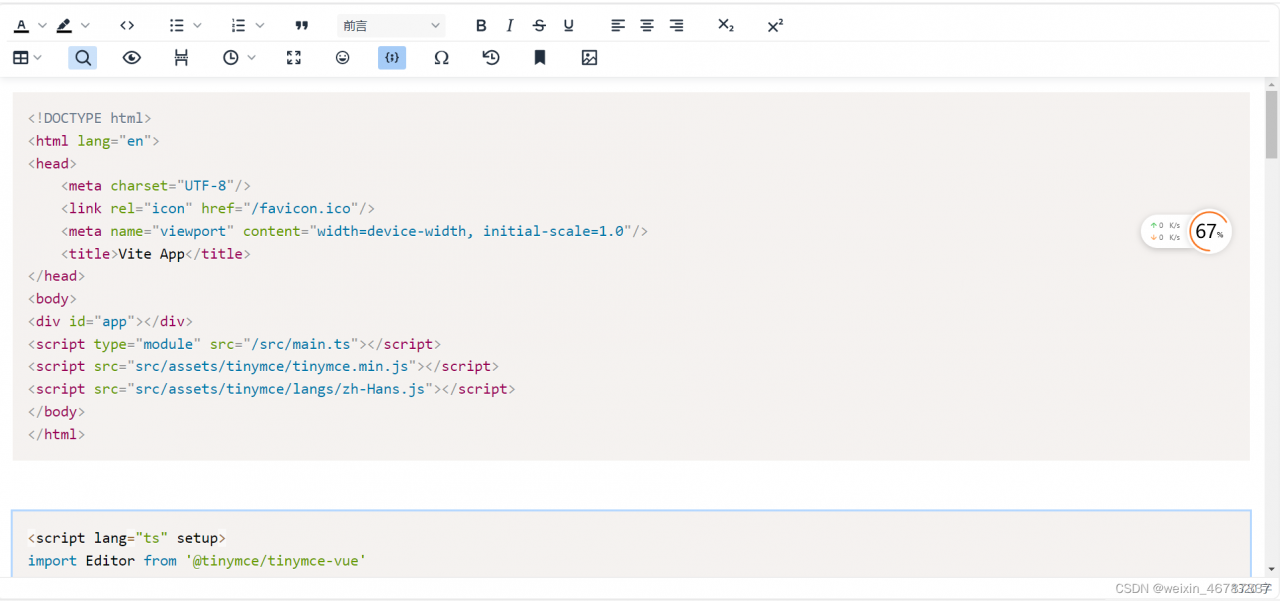Restore the last draft
Screen dimensions: 1280x601
click(x=491, y=58)
